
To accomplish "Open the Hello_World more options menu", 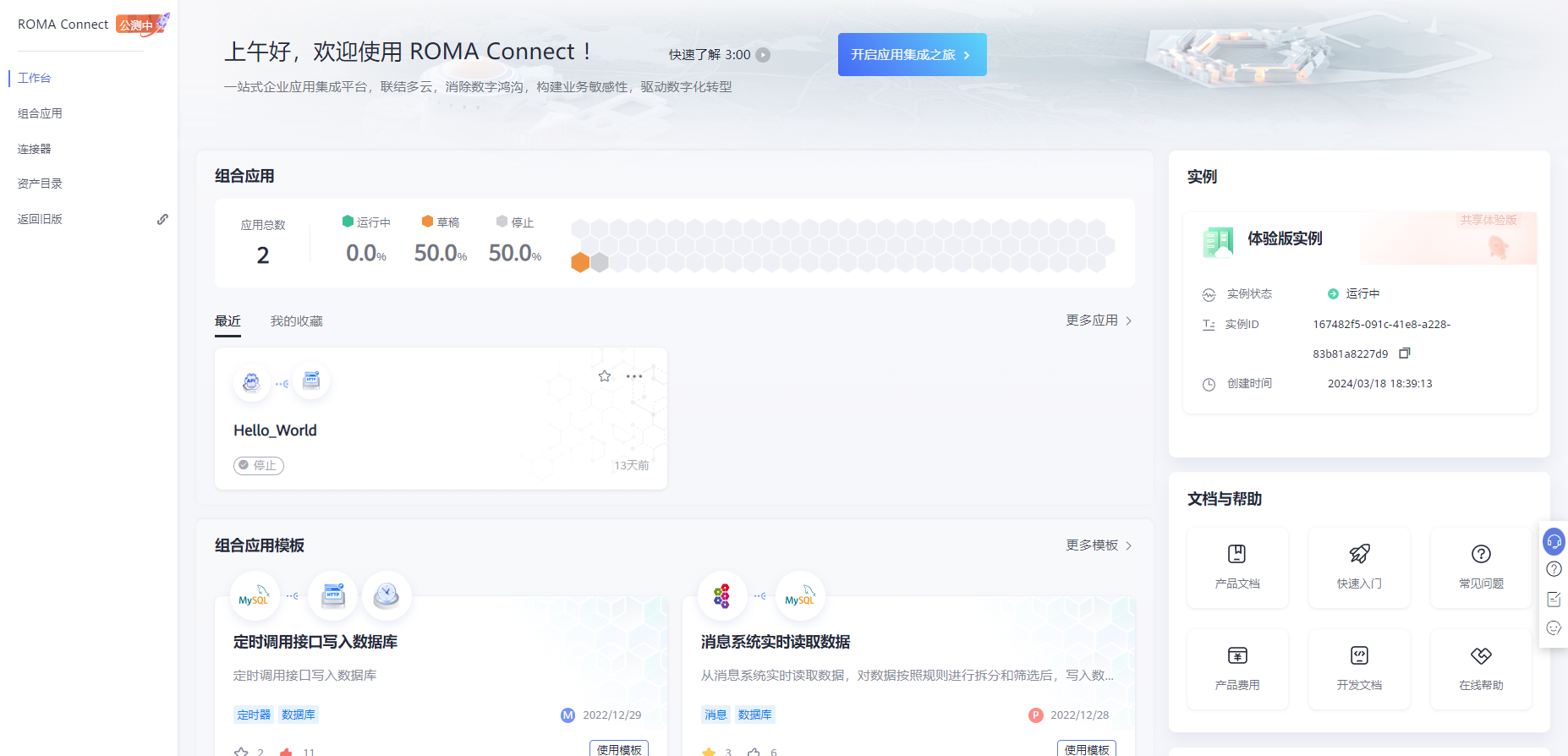I will (x=634, y=376).
